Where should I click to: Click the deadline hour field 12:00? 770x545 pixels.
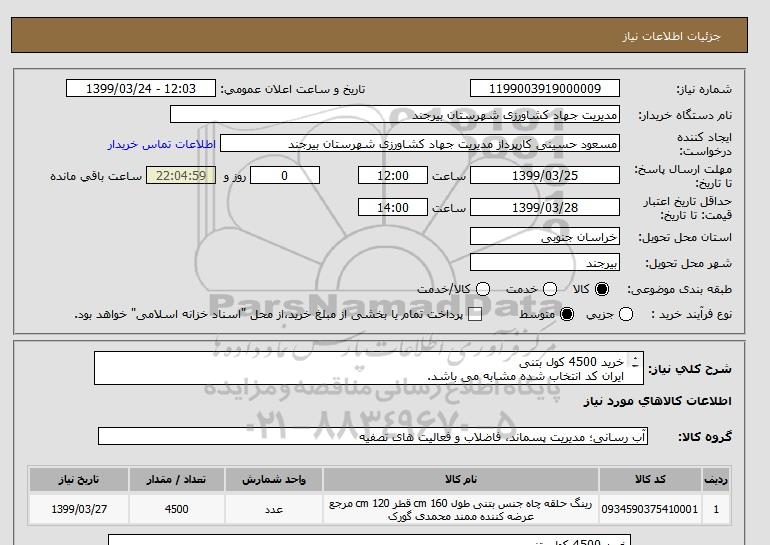pos(393,175)
